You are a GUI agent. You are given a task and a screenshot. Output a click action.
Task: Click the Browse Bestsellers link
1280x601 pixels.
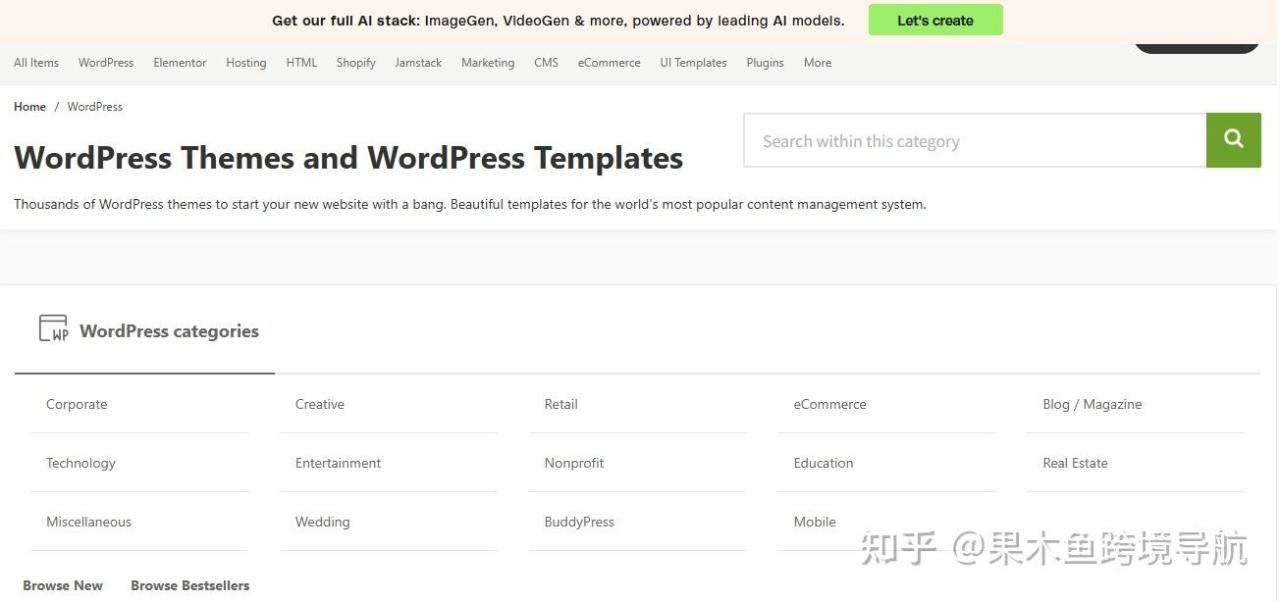(x=190, y=586)
